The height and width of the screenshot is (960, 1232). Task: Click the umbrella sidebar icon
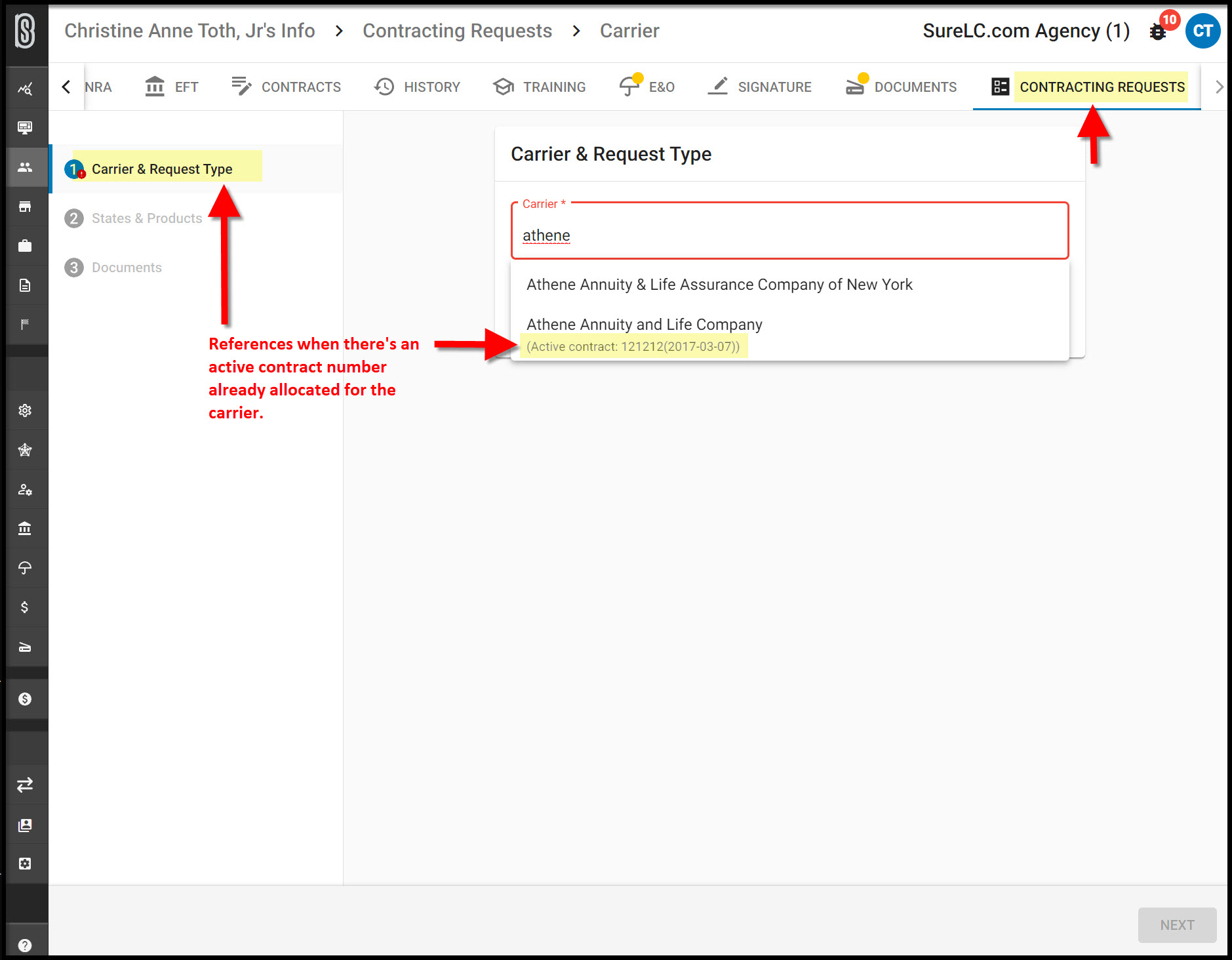click(25, 568)
